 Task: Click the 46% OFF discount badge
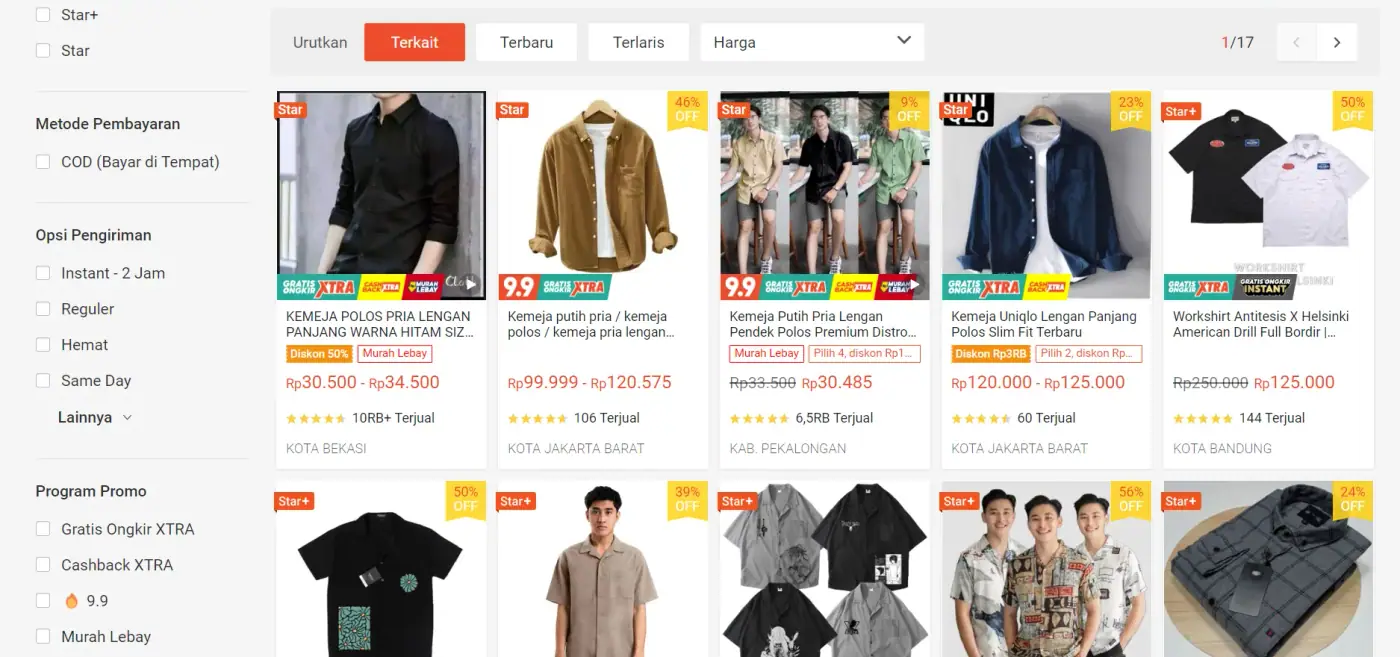point(687,109)
